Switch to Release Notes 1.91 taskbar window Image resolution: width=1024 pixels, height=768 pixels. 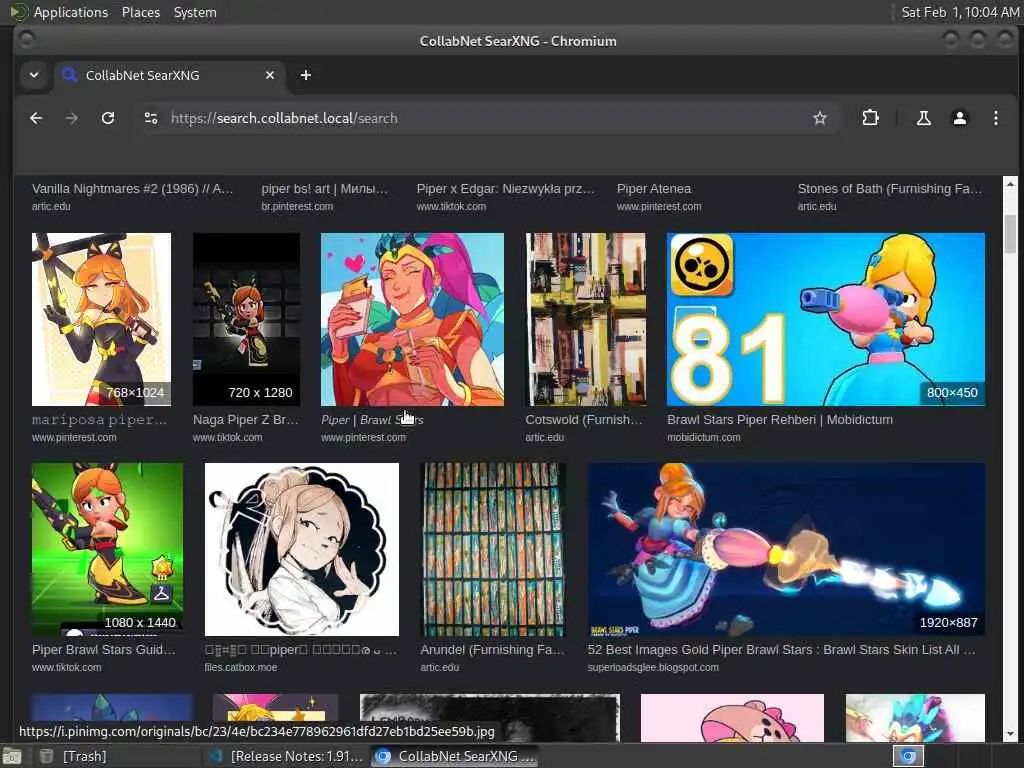[285, 756]
